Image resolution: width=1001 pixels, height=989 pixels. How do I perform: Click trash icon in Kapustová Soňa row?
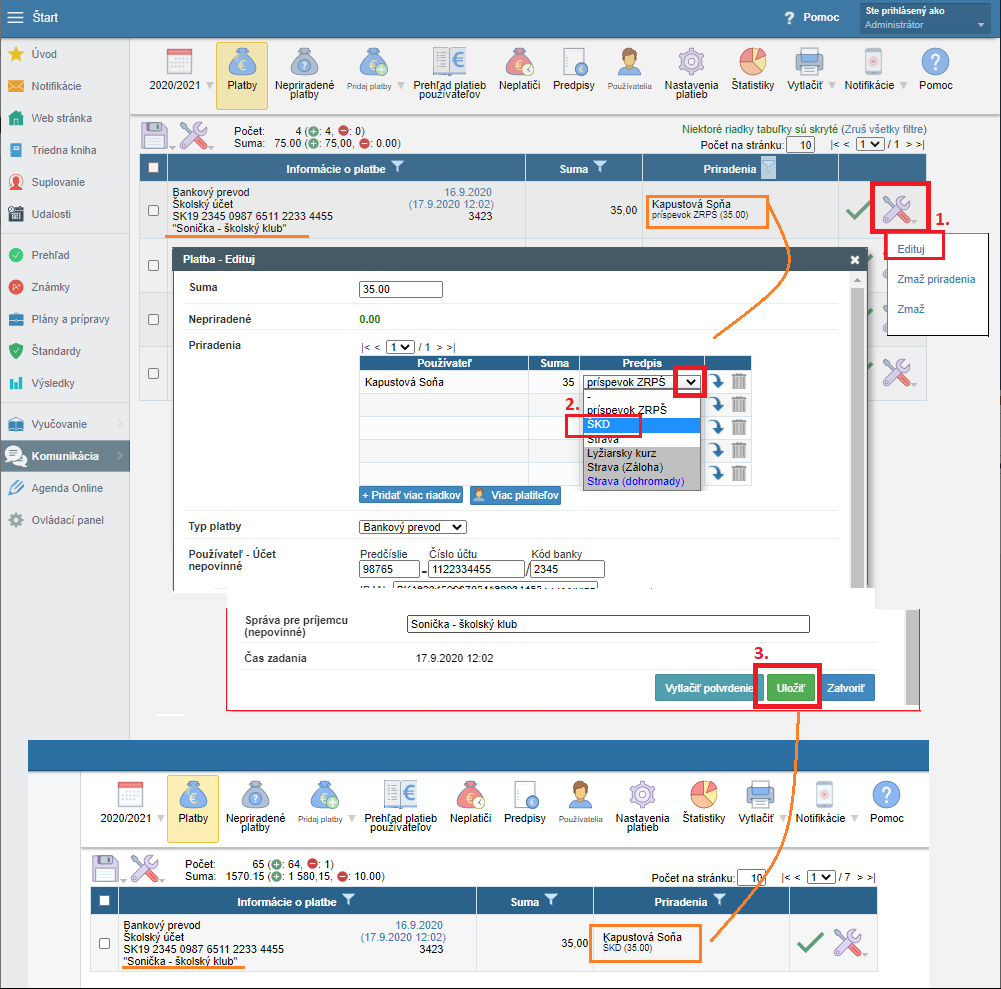tap(739, 381)
